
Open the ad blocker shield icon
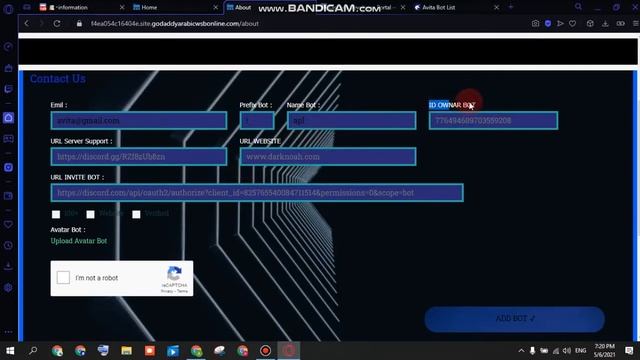[548, 24]
